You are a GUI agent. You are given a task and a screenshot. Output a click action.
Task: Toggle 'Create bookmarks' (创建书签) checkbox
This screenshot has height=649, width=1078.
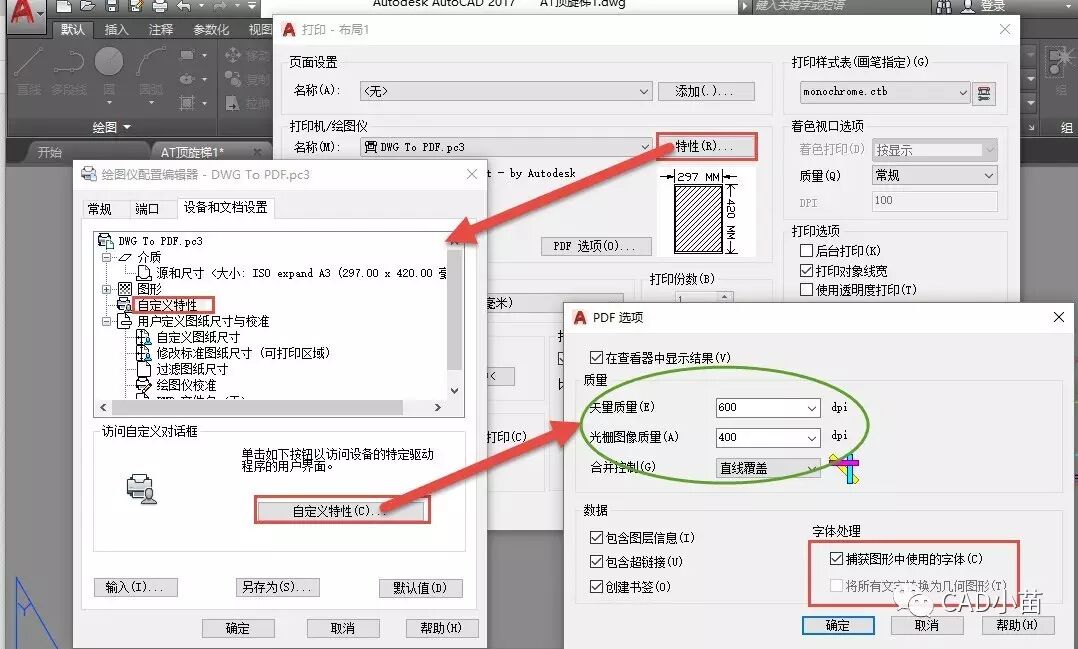point(596,586)
